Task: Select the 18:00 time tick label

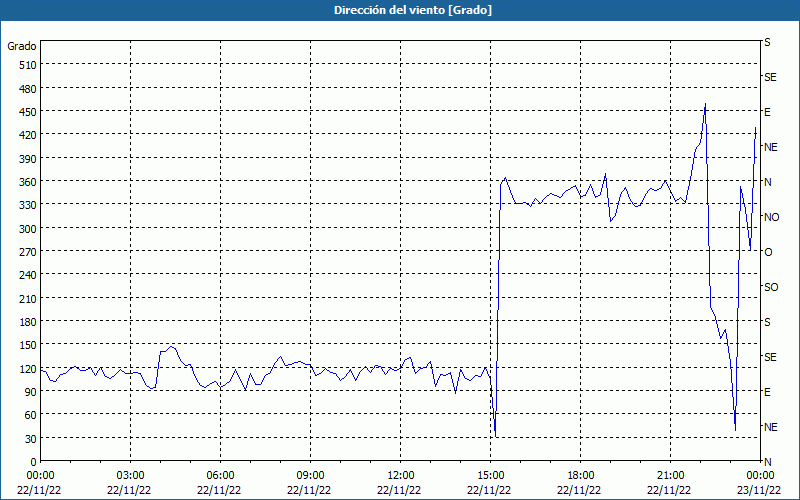Action: point(581,476)
